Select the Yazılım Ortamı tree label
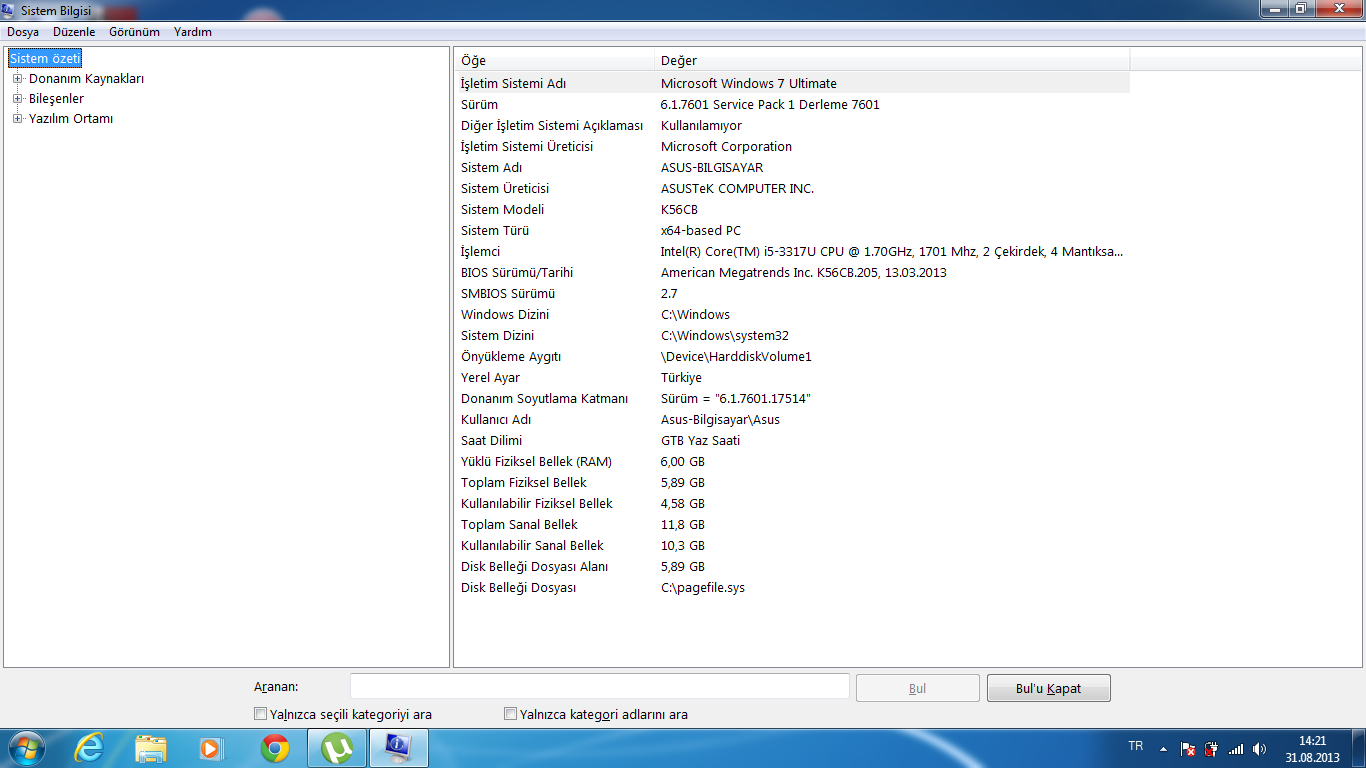1366x768 pixels. coord(71,118)
